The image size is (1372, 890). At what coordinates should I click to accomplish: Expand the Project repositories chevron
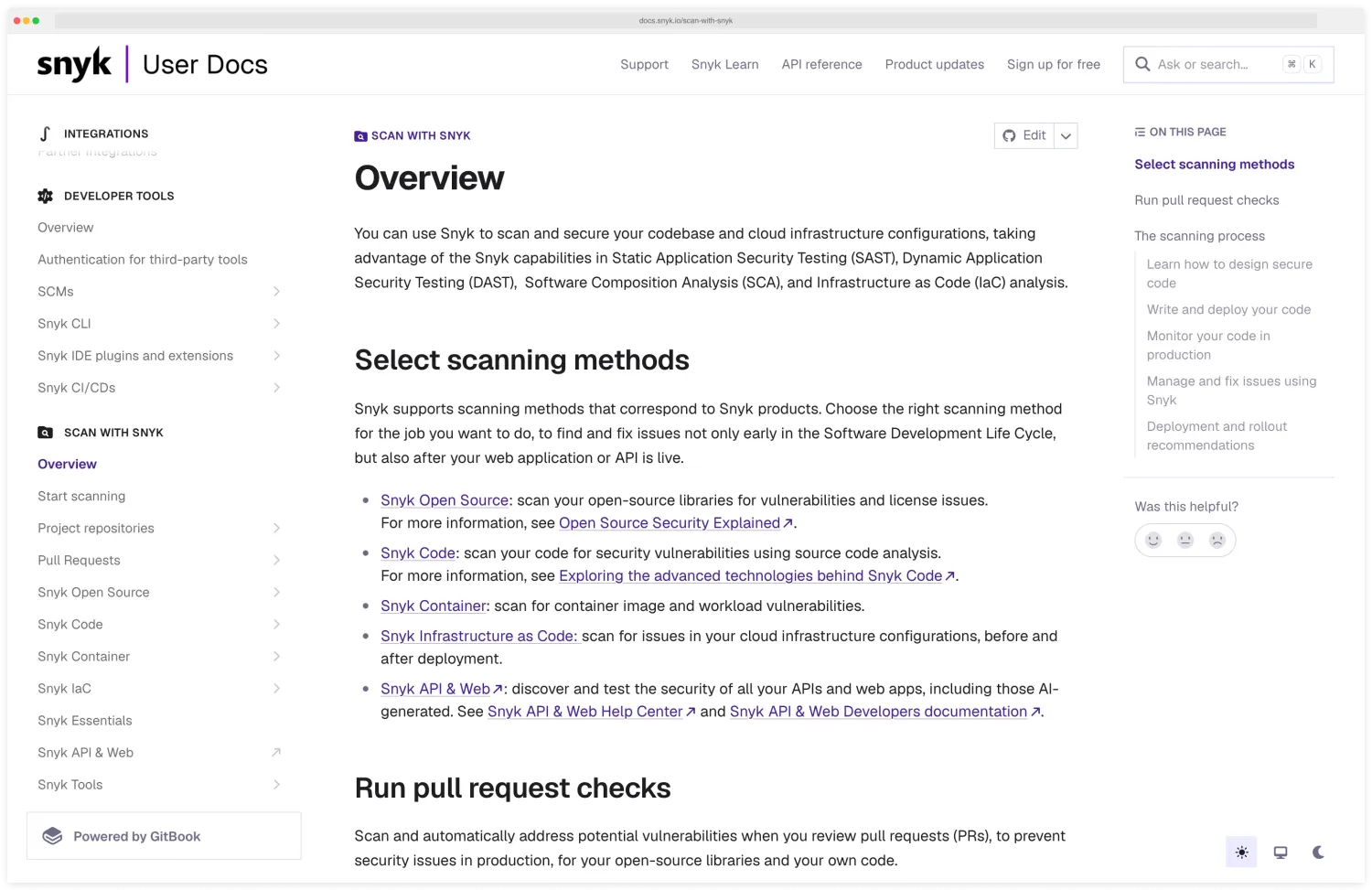pos(276,528)
